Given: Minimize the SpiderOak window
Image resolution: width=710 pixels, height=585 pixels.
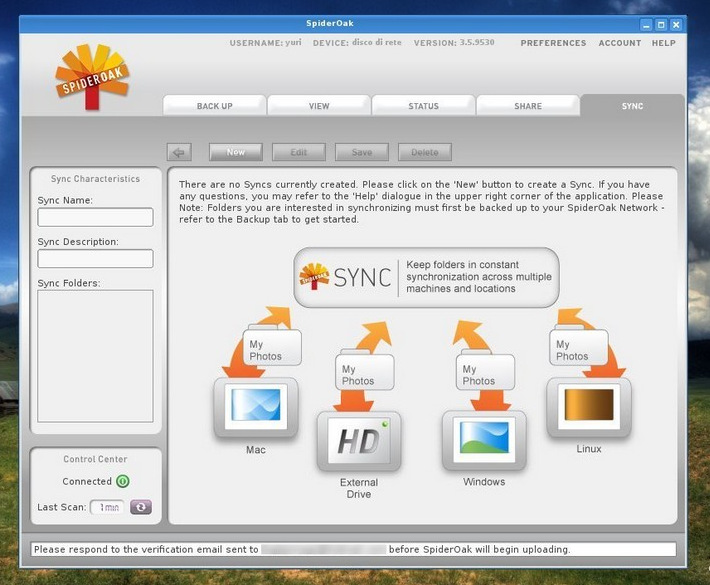Looking at the screenshot, I should point(647,25).
